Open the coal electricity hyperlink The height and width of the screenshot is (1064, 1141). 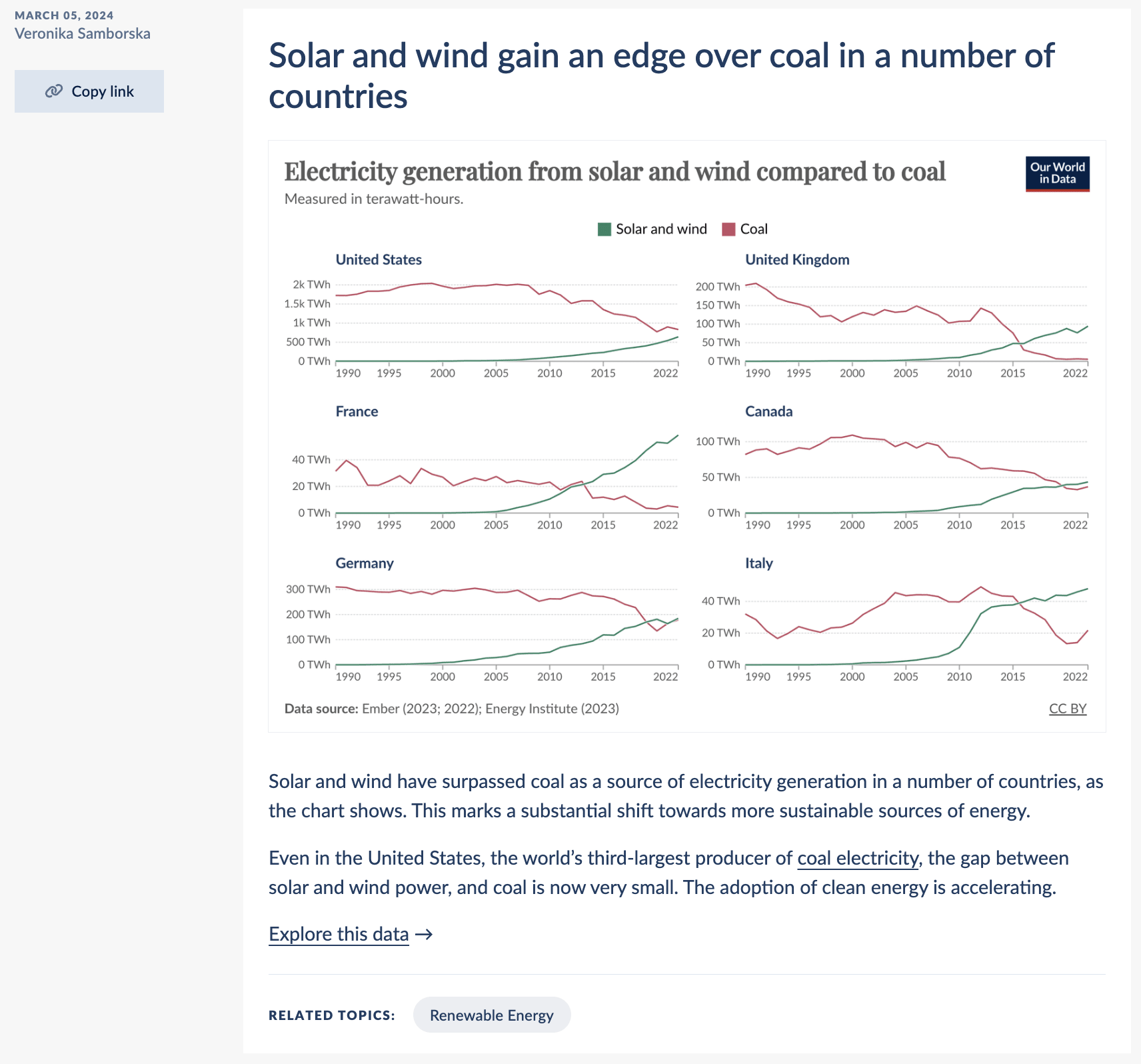[x=857, y=859]
